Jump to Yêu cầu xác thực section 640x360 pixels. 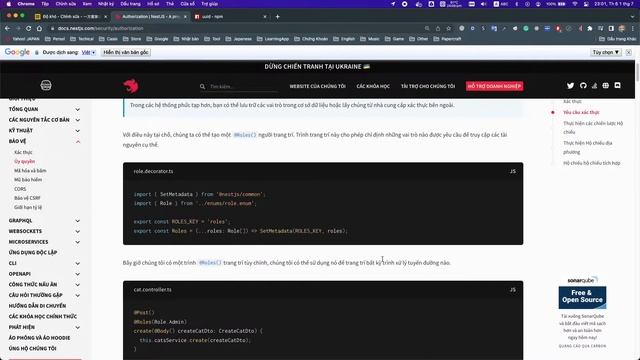pyautogui.click(x=581, y=112)
